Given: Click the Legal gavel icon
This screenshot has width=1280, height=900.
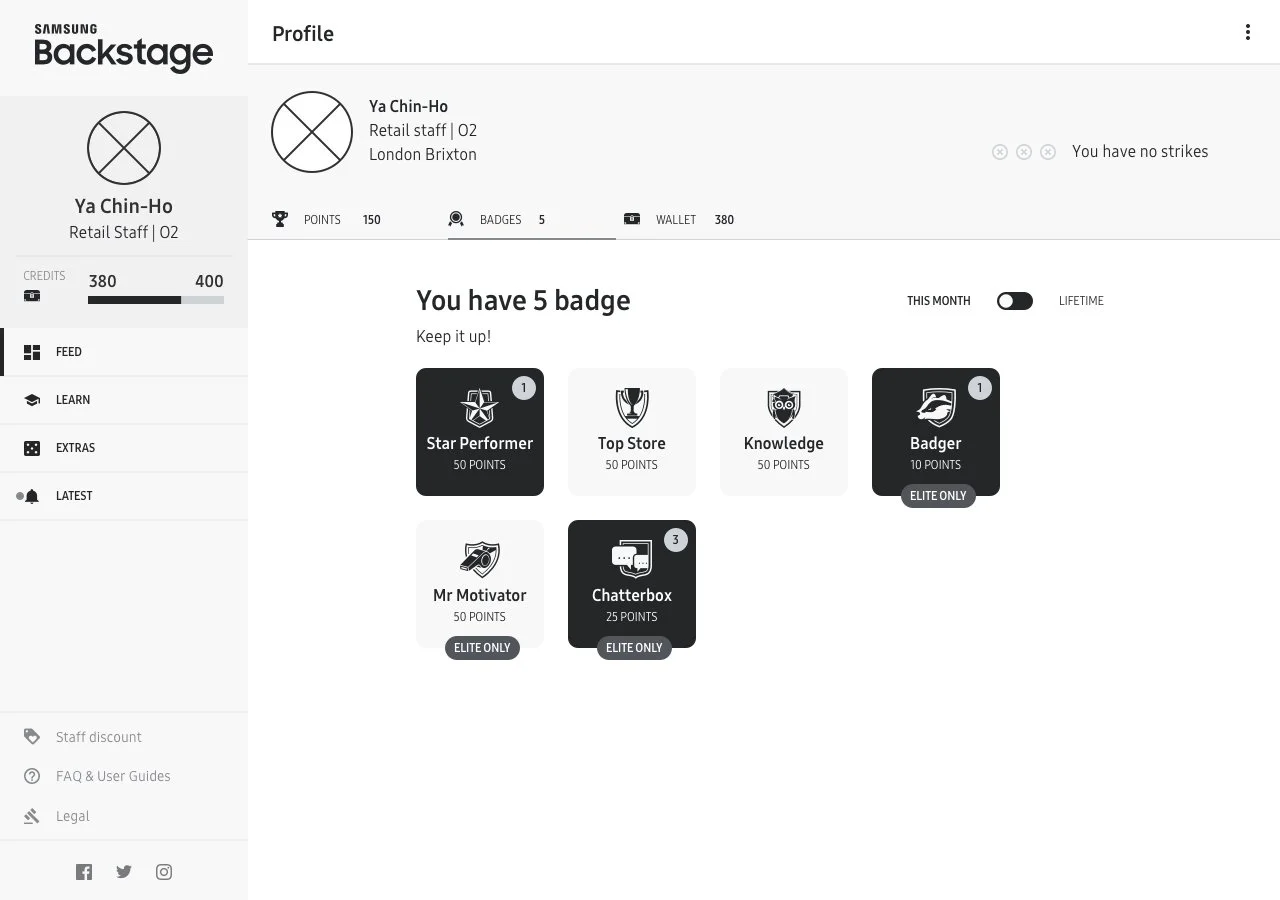Looking at the screenshot, I should point(32,816).
